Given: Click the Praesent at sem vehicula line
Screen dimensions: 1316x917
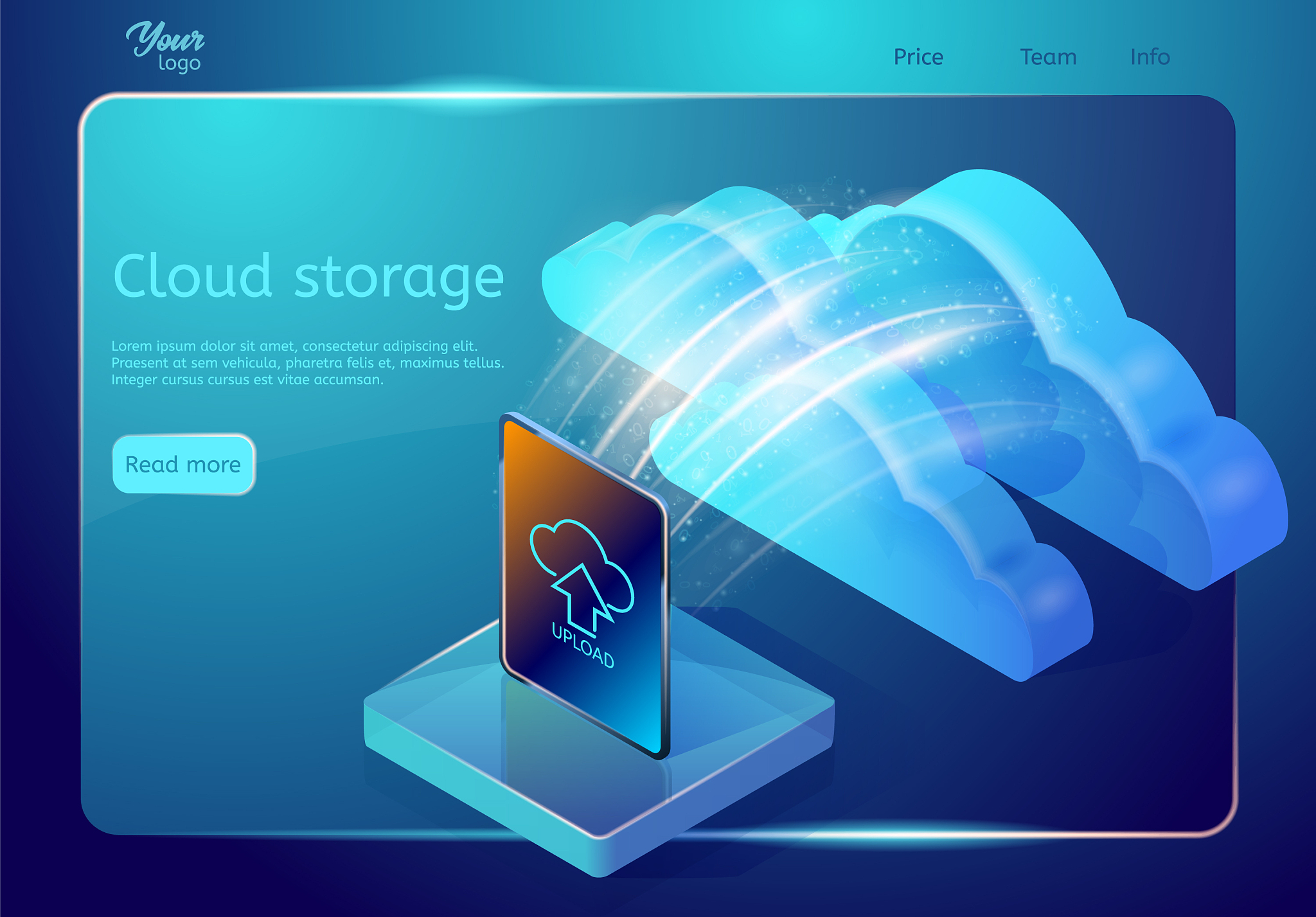Looking at the screenshot, I should tap(308, 362).
